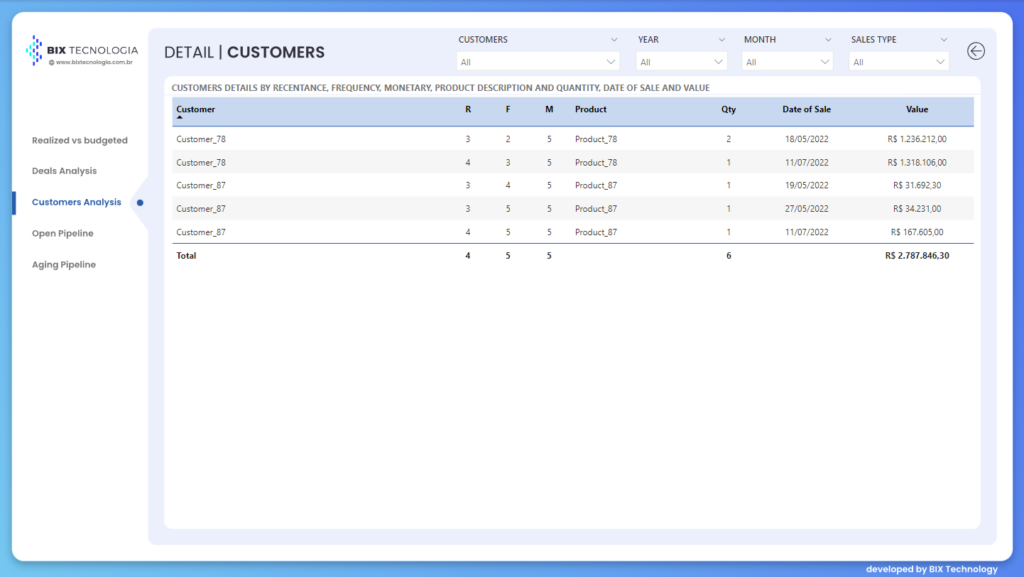Click the blue dot beside Customers Analysis
The height and width of the screenshot is (577, 1024).
(140, 202)
